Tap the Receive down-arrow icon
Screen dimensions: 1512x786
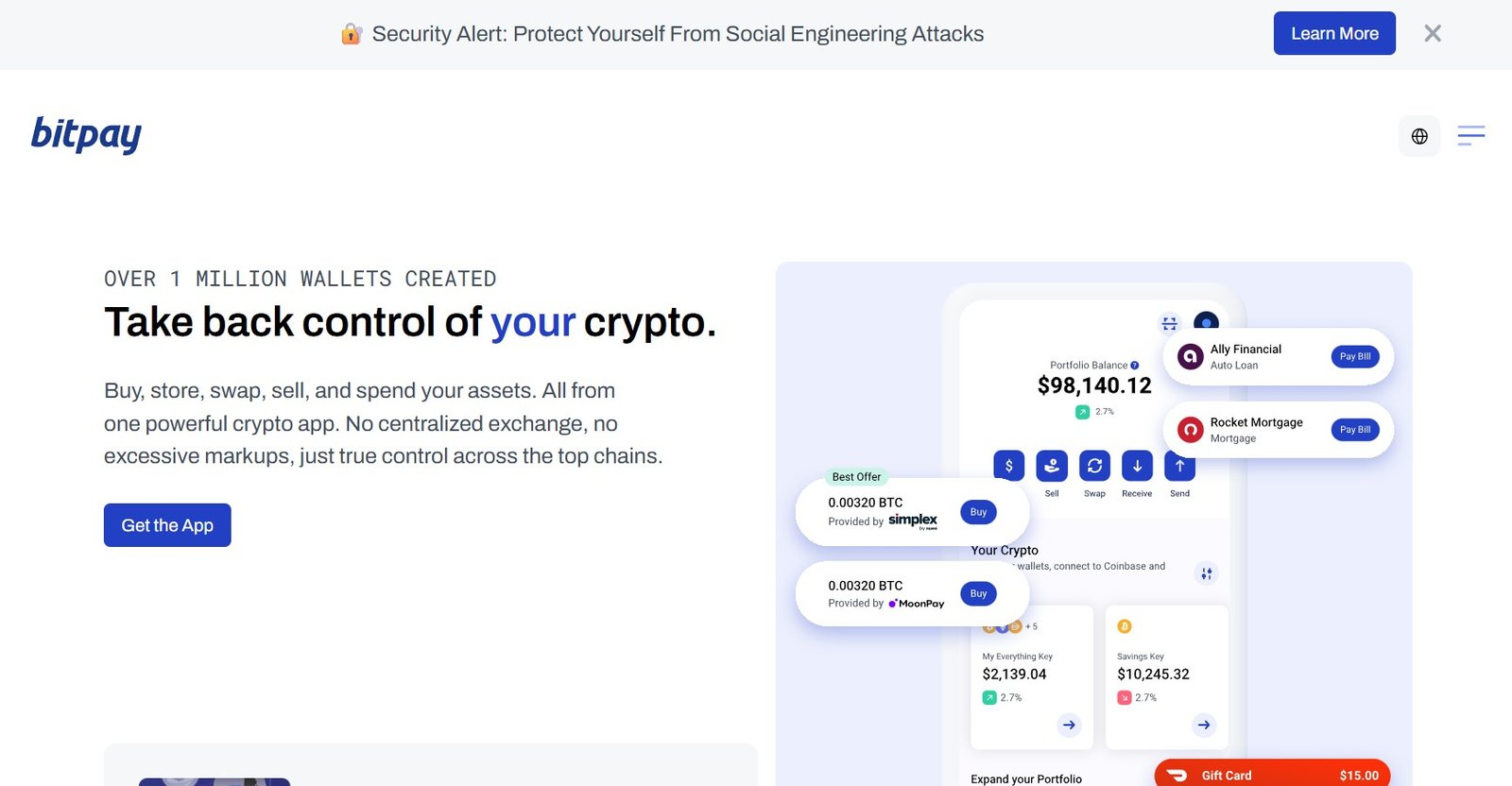pos(1137,466)
